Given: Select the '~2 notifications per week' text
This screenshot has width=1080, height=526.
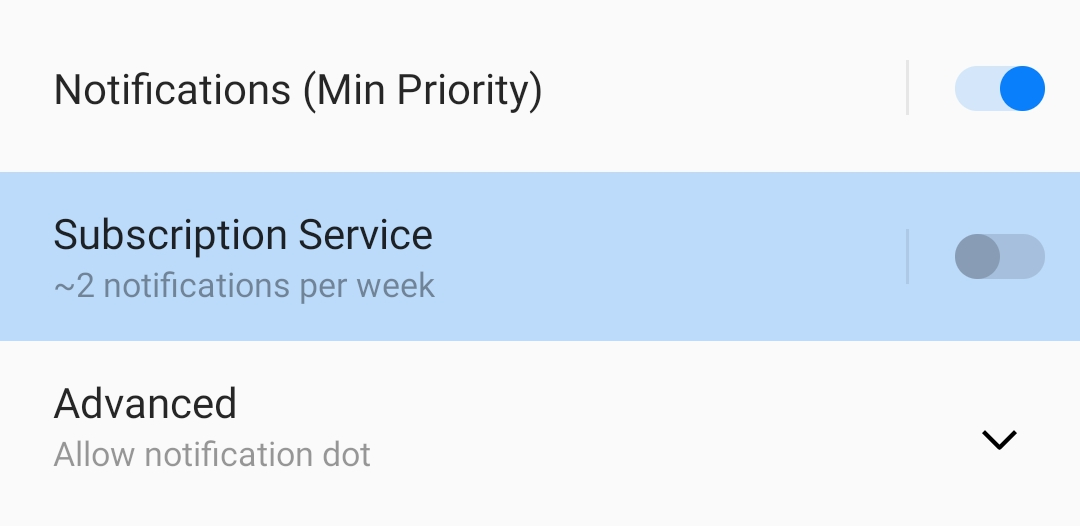Looking at the screenshot, I should pyautogui.click(x=244, y=286).
